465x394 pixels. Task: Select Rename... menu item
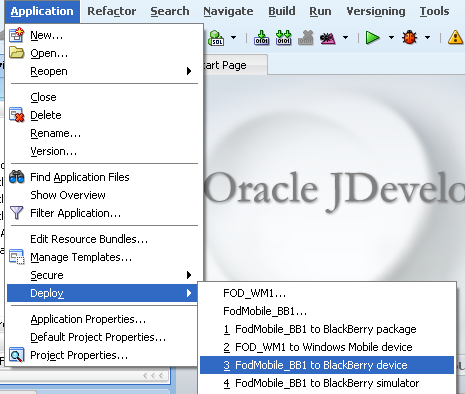[105, 133]
